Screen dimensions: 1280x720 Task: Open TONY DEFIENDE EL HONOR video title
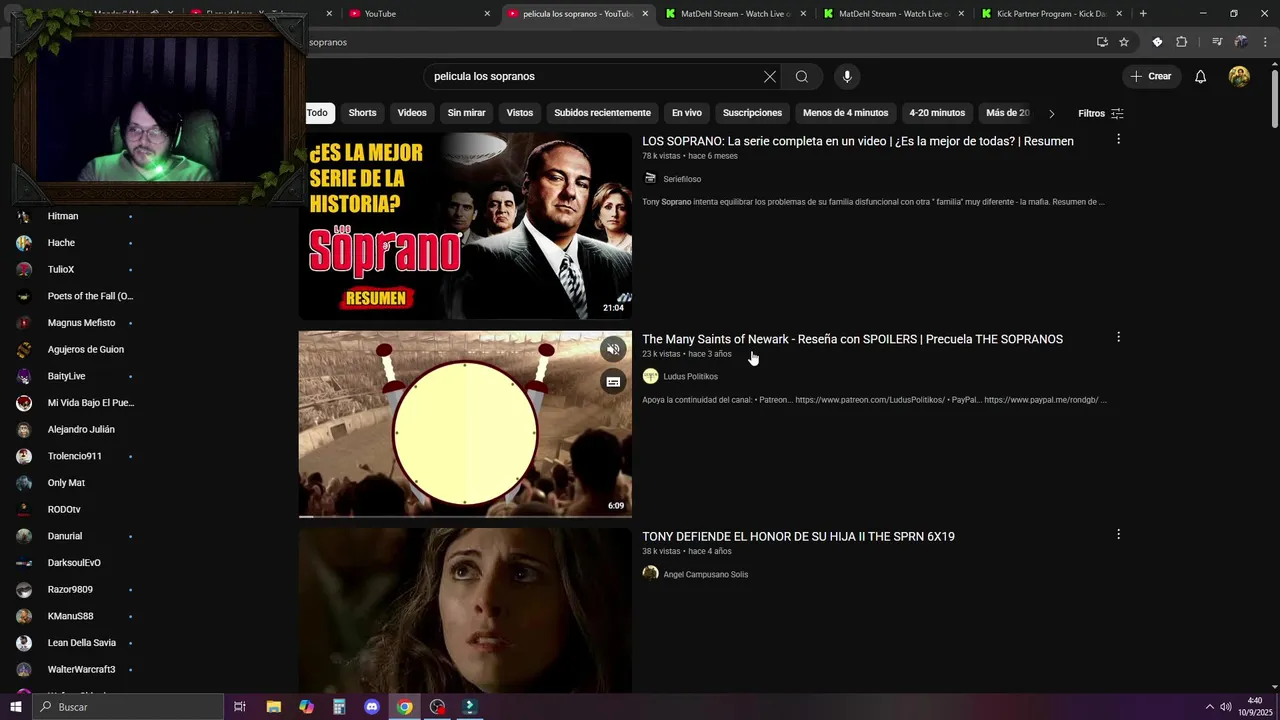(798, 537)
